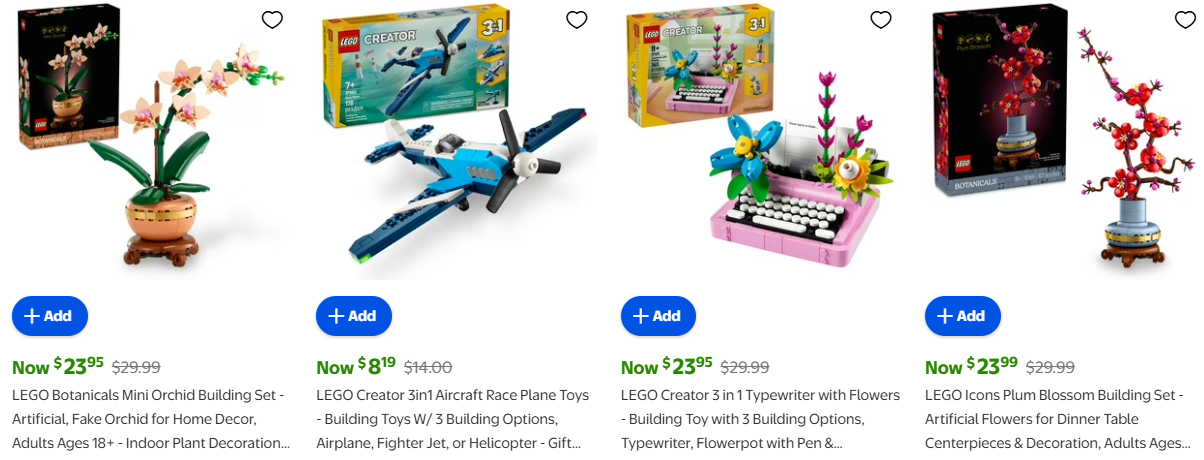
Task: View the Plum Blossom product image
Action: (x=1063, y=142)
